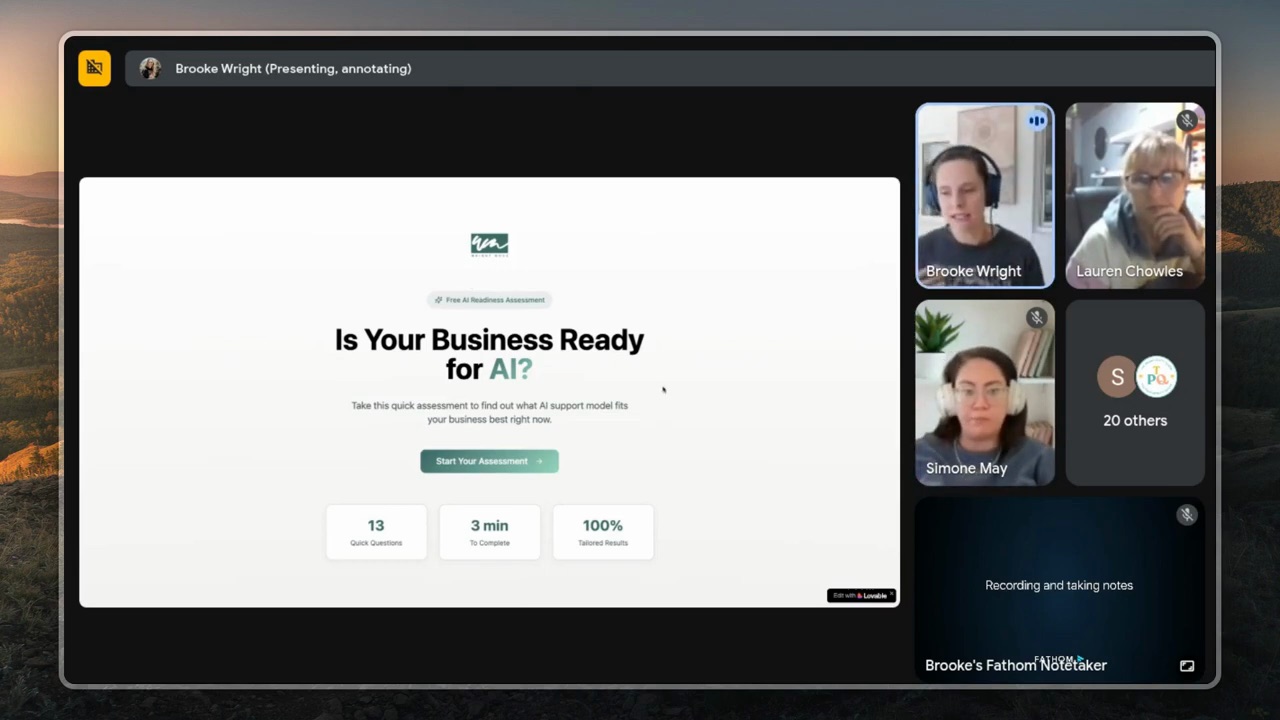Dismiss the Lovable badge using its x
Screen dimensions: 1280x720
point(892,594)
